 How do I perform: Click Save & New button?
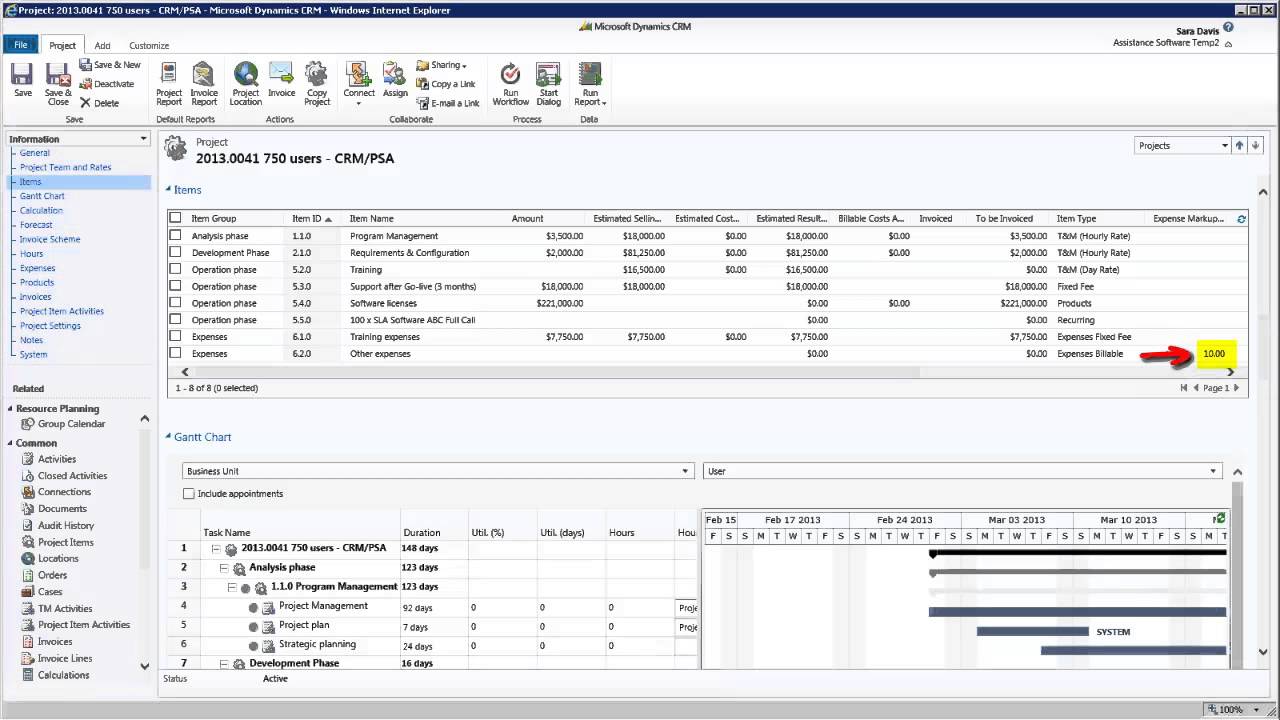(110, 65)
